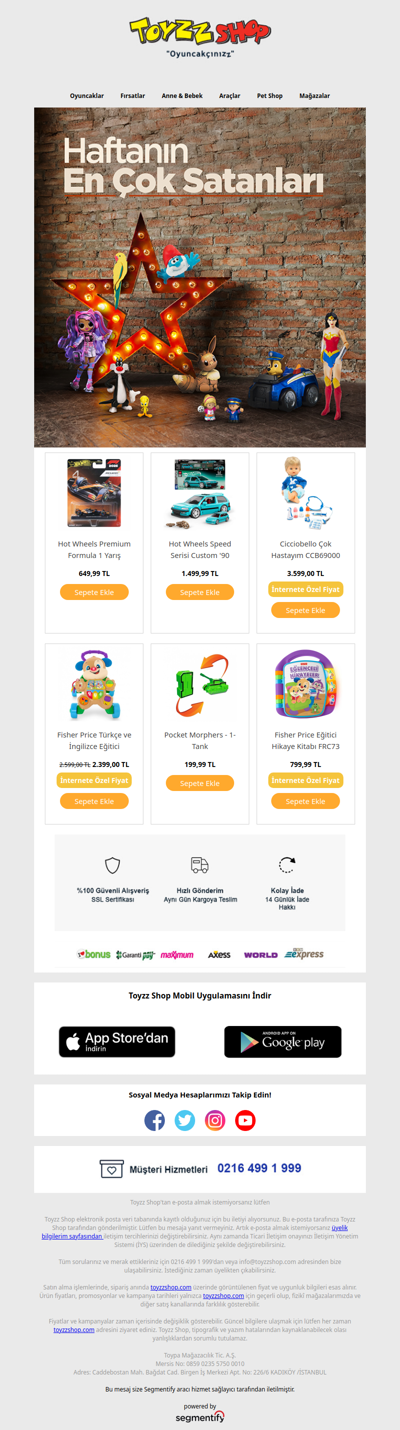Viewport: 400px width, 1430px height.
Task: Open the Twitter social icon
Action: point(185,1120)
